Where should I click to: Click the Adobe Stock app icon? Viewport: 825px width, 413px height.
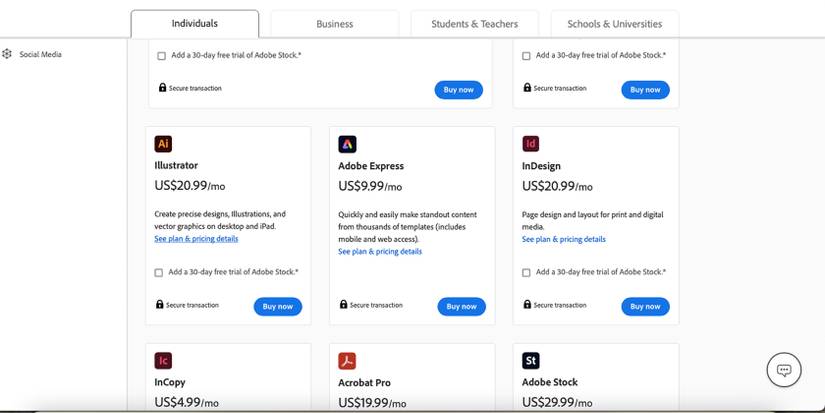531,361
